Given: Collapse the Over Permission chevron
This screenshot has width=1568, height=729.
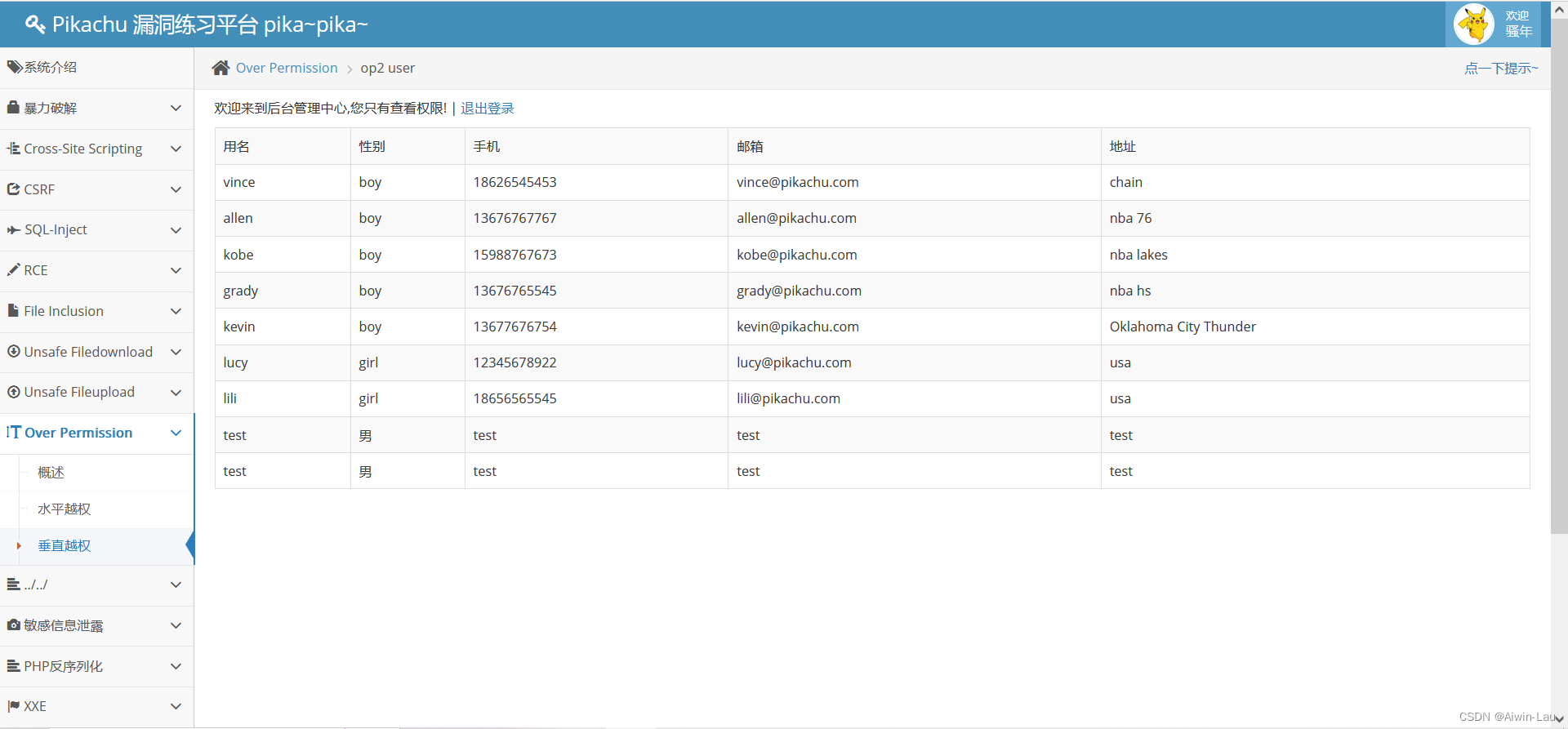Looking at the screenshot, I should coord(176,433).
